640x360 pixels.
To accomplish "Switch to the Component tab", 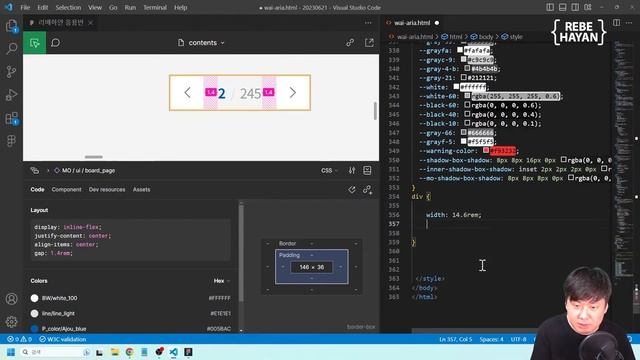I will point(67,189).
